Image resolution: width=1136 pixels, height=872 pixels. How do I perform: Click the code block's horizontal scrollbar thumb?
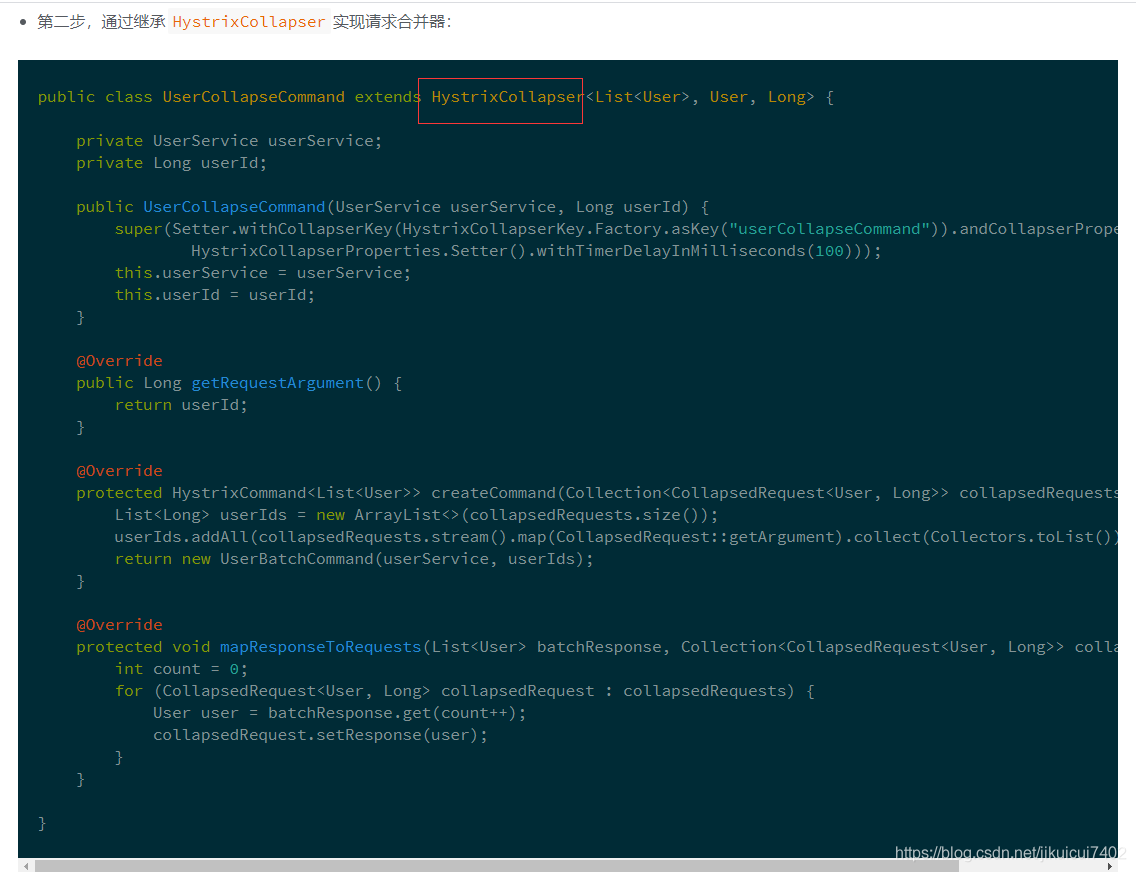(x=496, y=865)
